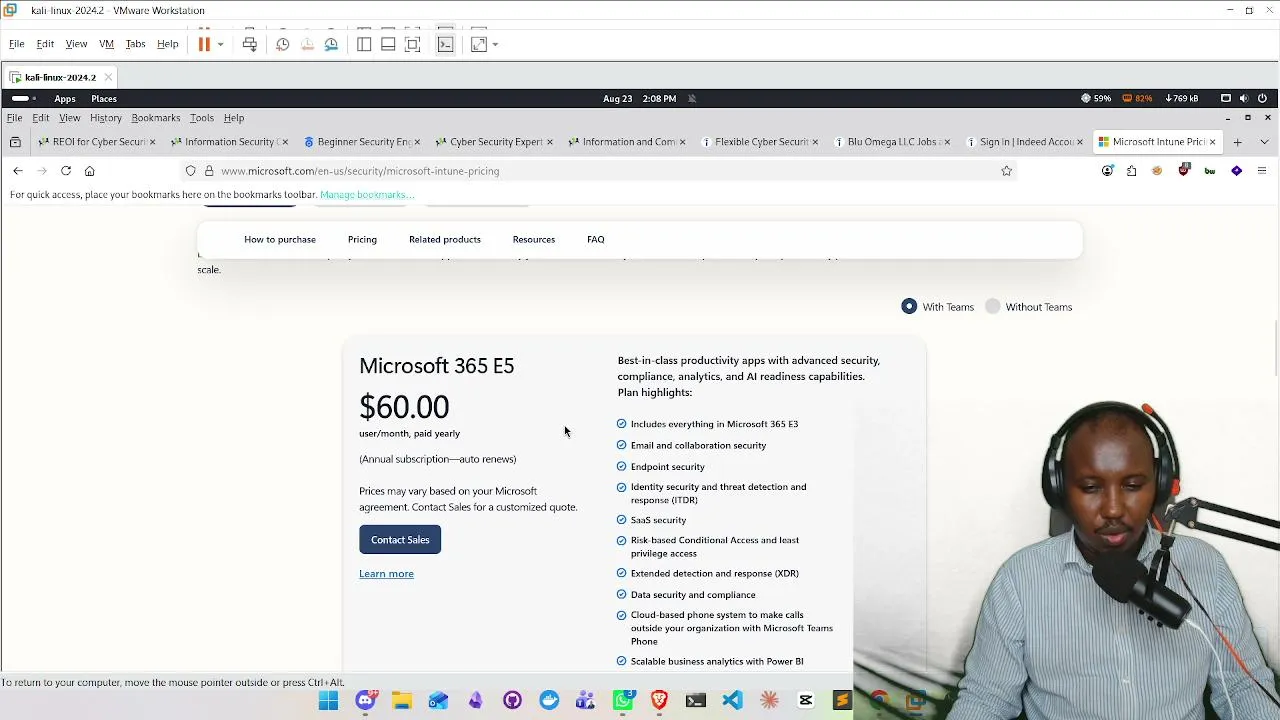Screen dimensions: 1280x720
Task: Bookmark this page with the star icon
Action: click(1007, 171)
